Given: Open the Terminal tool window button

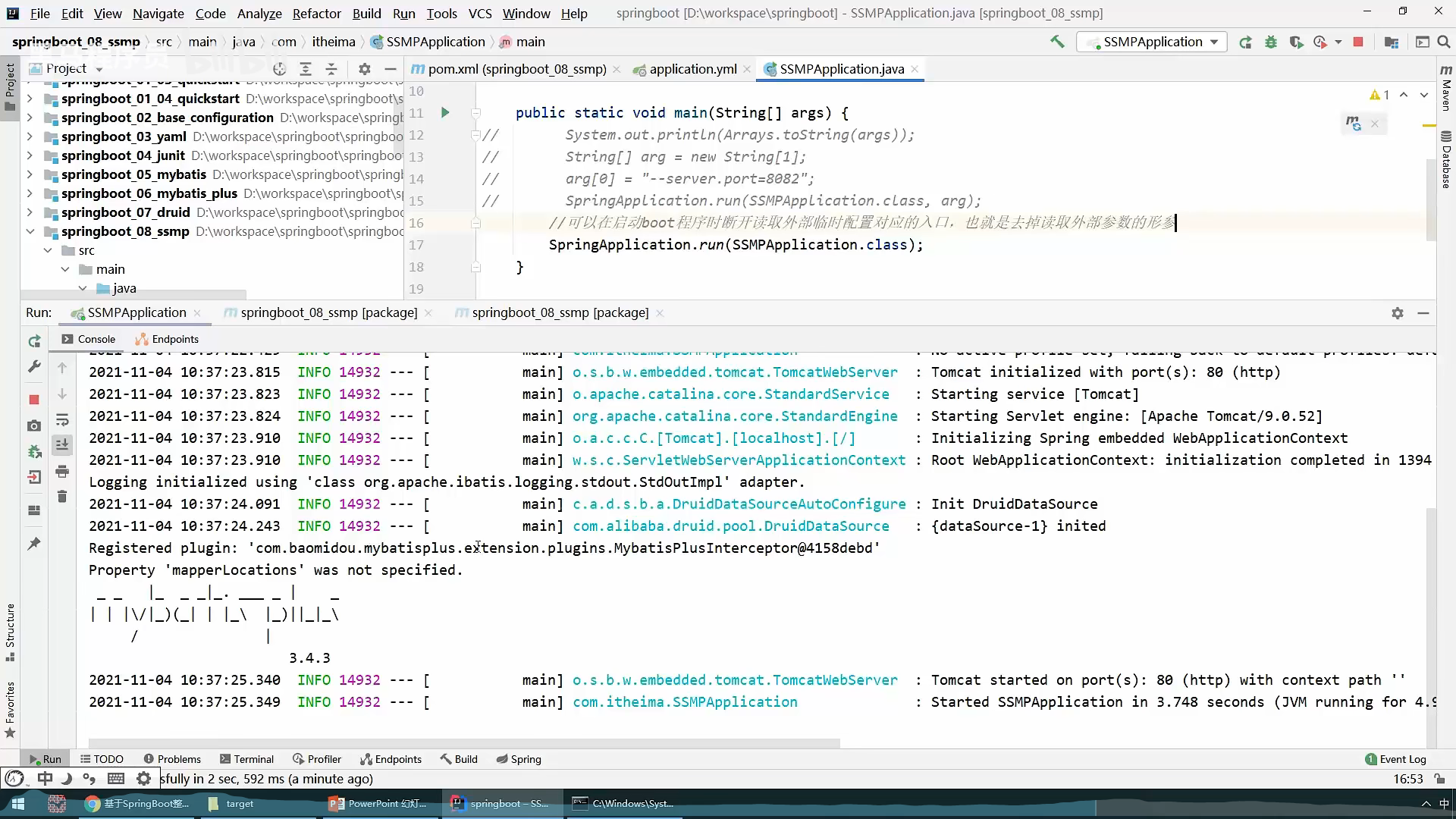Looking at the screenshot, I should tap(246, 759).
